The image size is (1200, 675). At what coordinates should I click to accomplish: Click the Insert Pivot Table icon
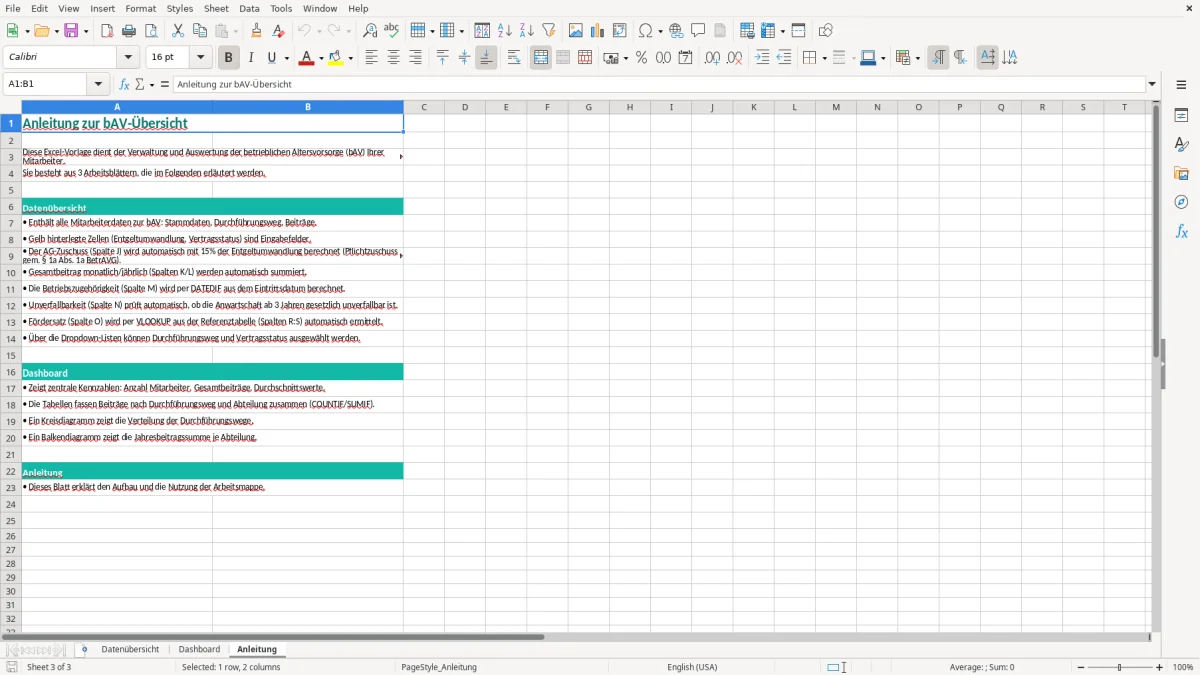[x=619, y=31]
